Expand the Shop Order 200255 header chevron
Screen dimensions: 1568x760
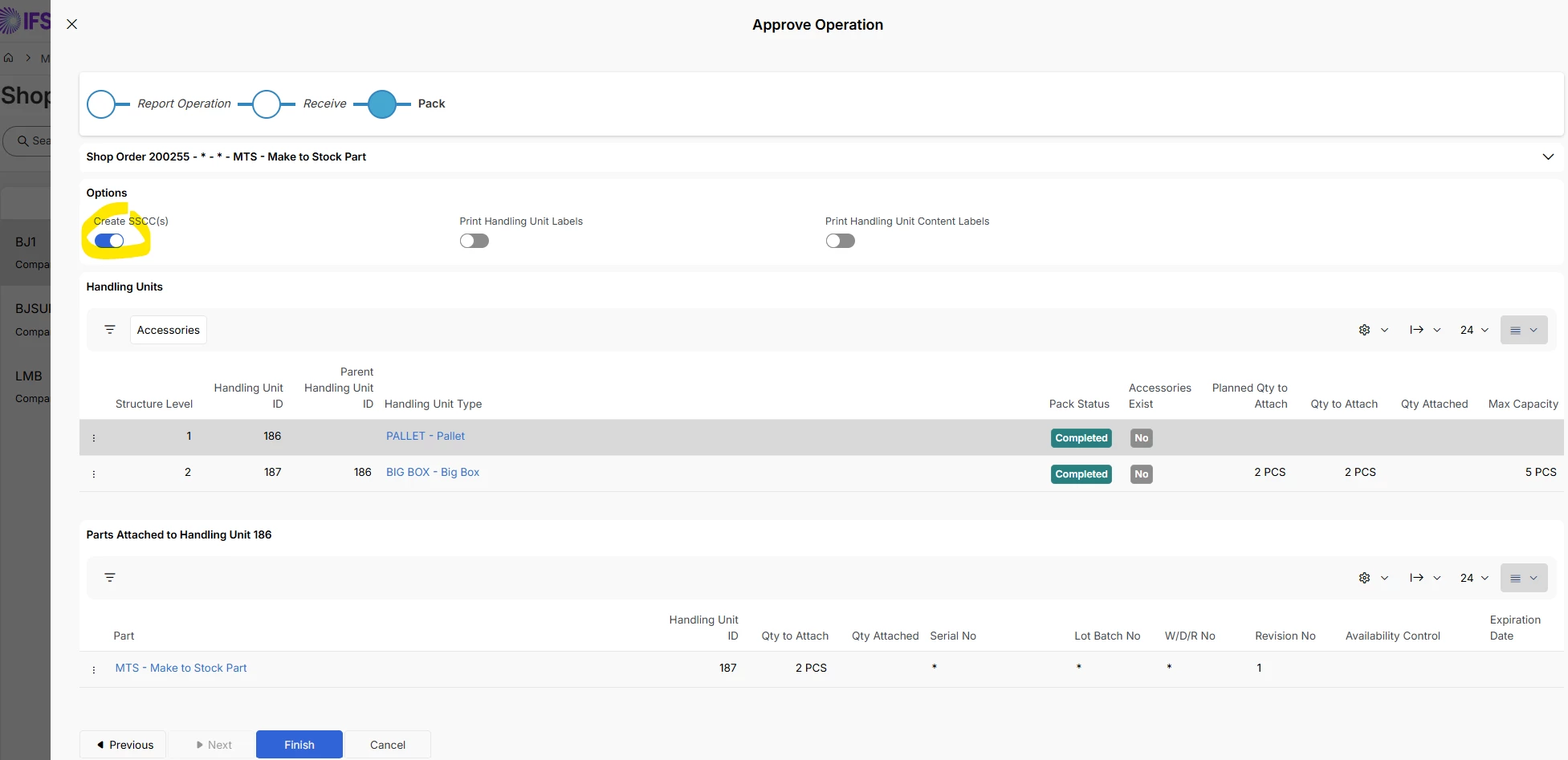coord(1548,156)
